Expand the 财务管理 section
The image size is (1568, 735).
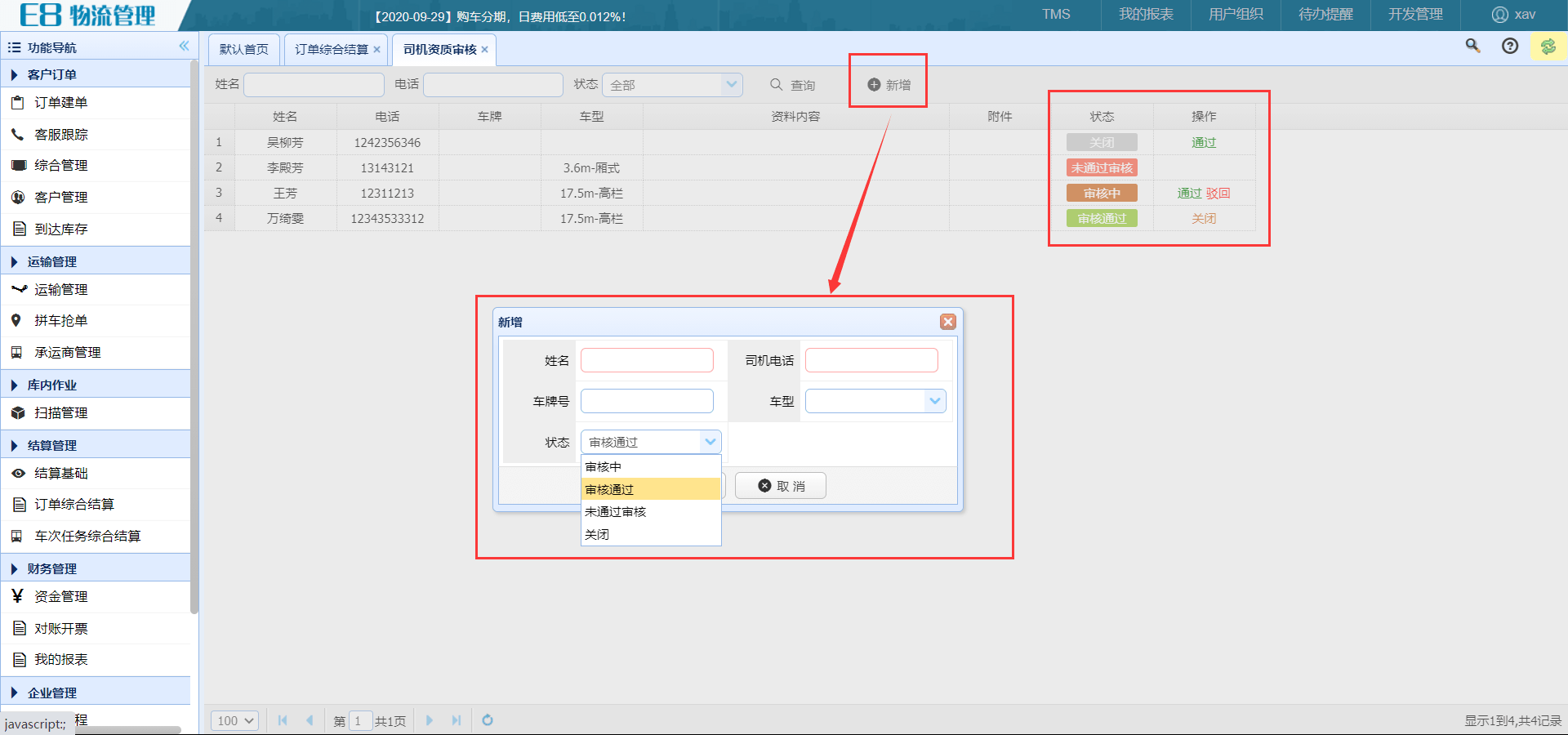pyautogui.click(x=96, y=568)
